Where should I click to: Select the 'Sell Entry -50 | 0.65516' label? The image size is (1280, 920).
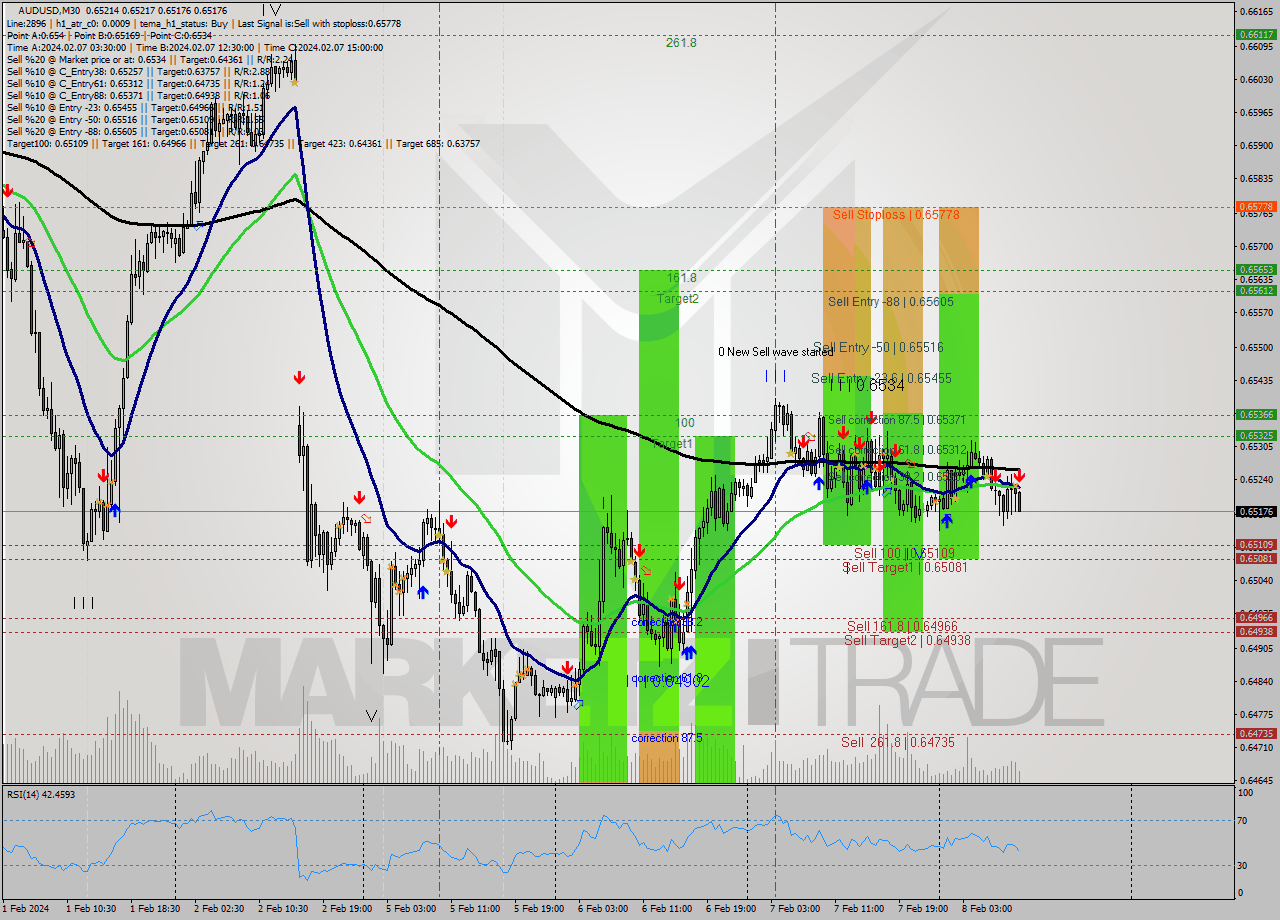click(x=878, y=347)
